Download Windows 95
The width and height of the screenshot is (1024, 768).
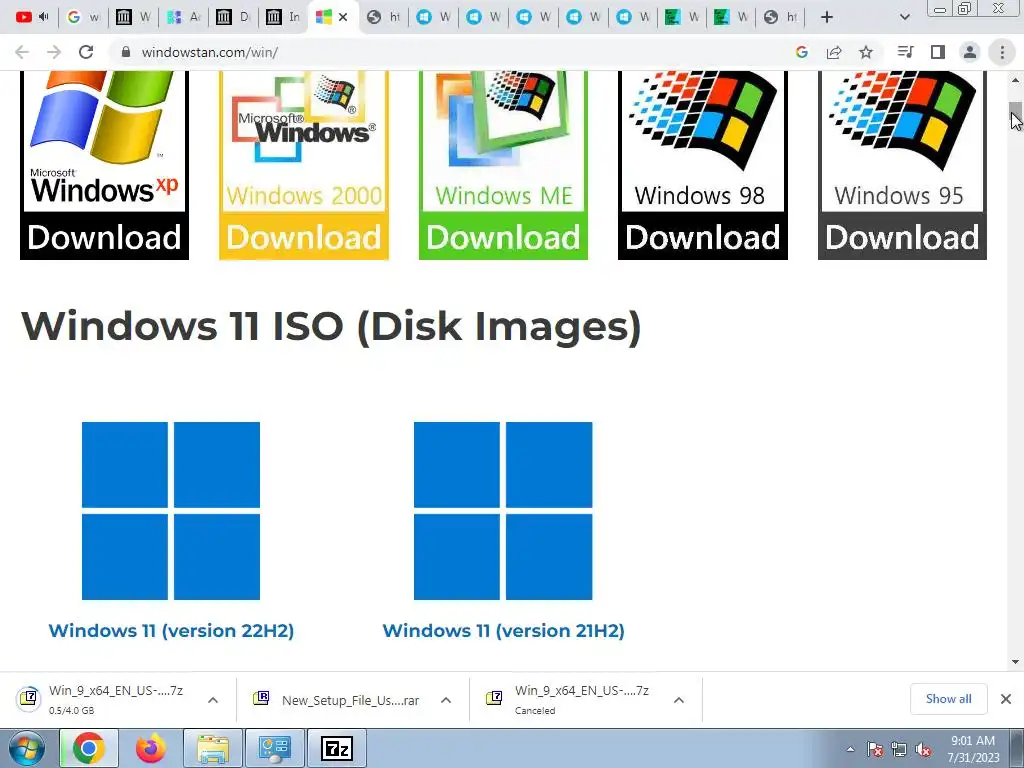coord(902,236)
